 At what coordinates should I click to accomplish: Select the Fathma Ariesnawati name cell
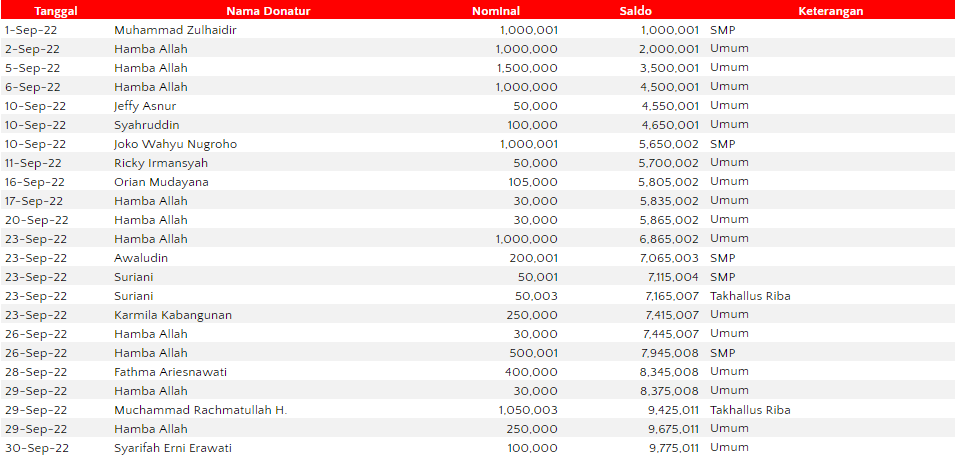pos(171,372)
